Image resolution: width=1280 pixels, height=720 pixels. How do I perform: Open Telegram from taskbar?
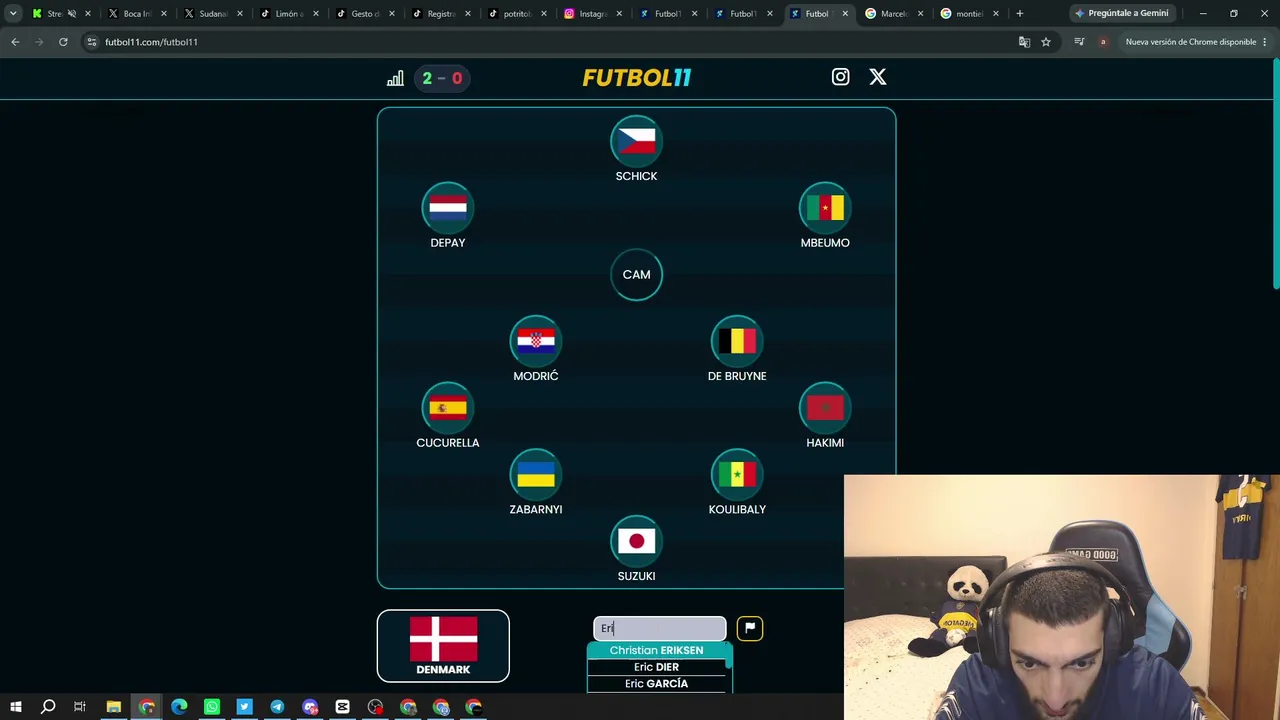(277, 707)
